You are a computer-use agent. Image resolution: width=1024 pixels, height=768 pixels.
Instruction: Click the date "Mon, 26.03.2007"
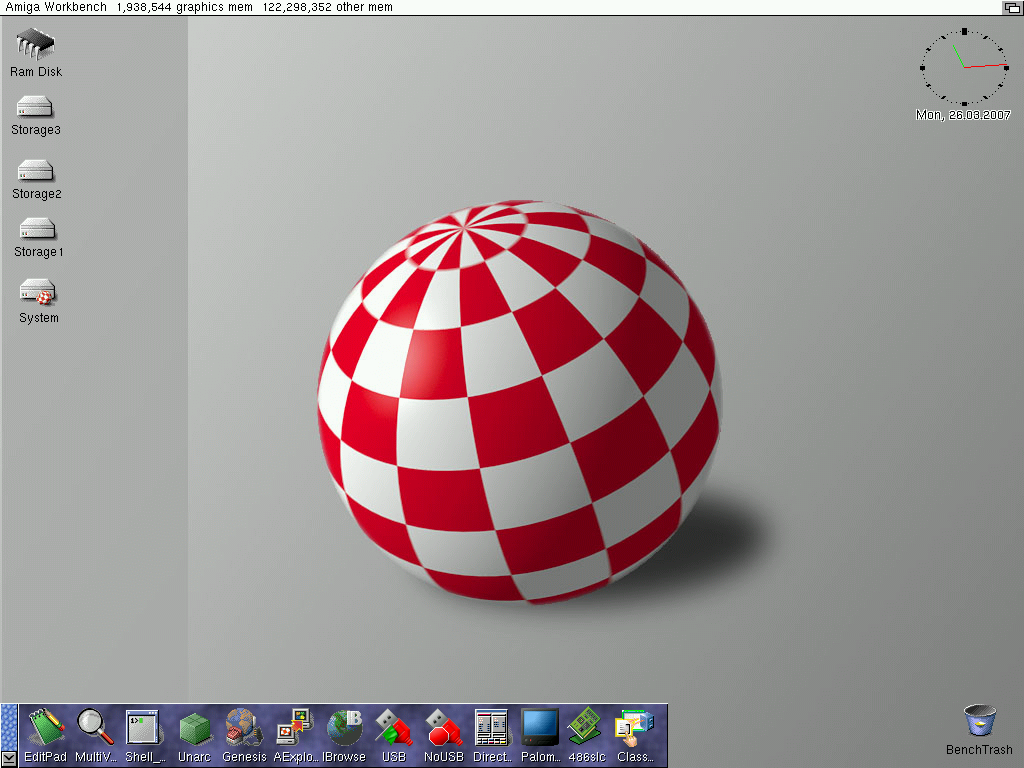coord(963,115)
